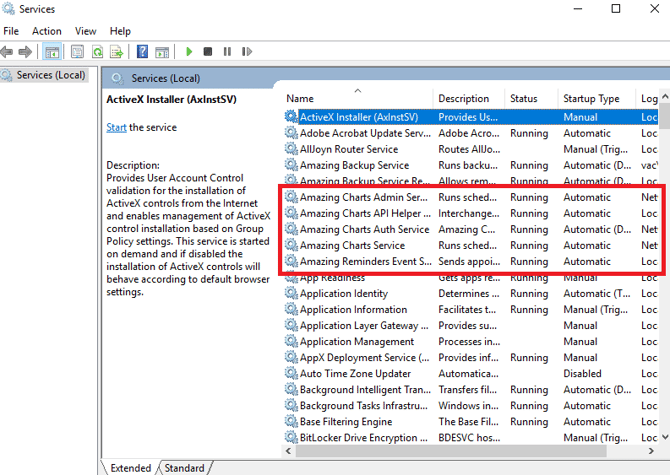Click the Refresh toolbar icon
The width and height of the screenshot is (670, 475).
coord(98,52)
